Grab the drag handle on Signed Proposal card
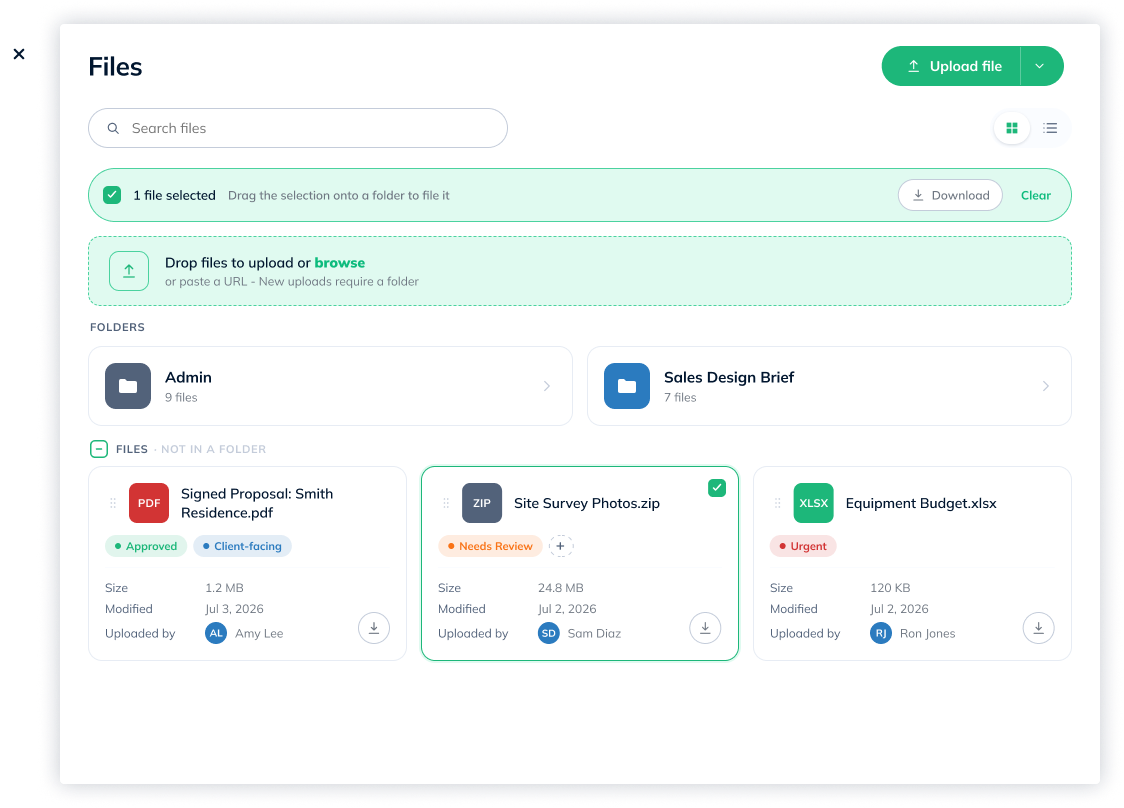This screenshot has width=1124, height=808. click(113, 503)
